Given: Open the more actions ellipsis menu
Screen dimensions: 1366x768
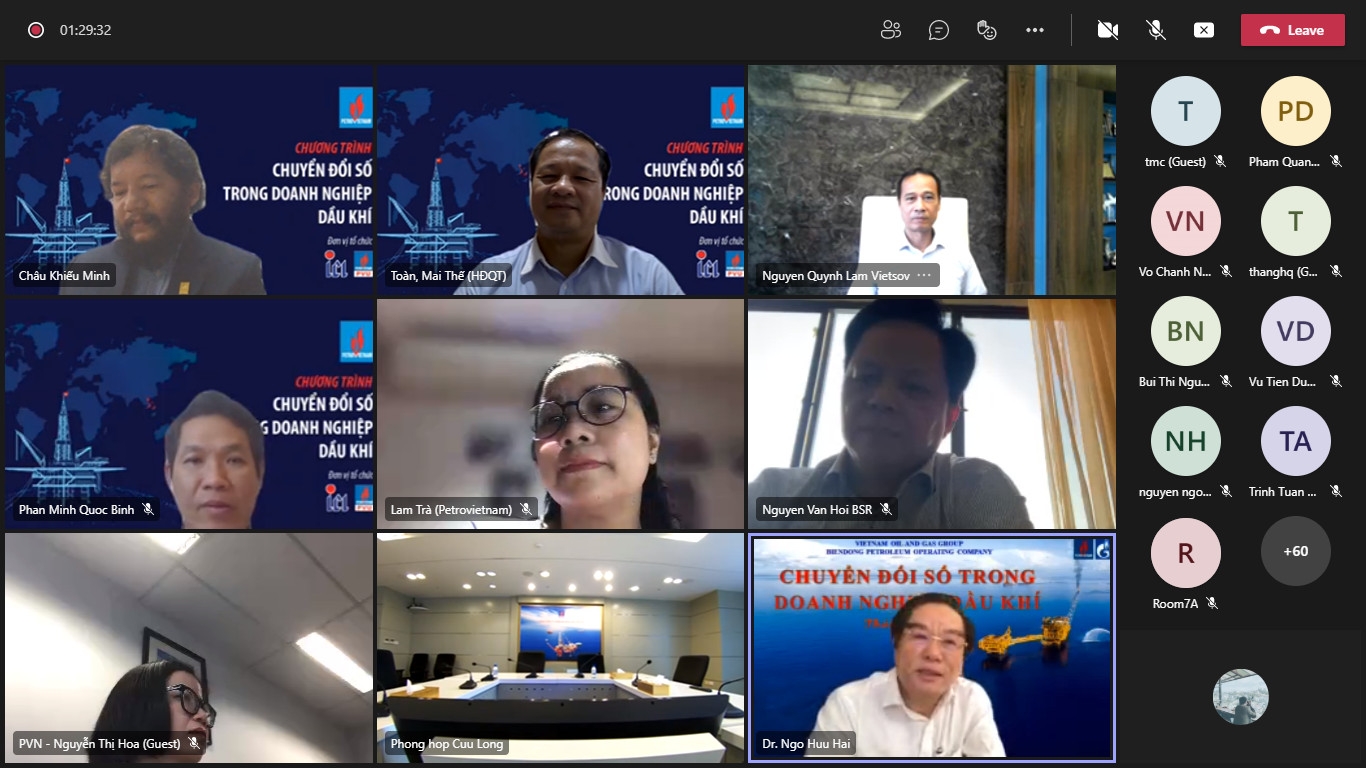Looking at the screenshot, I should pos(1035,30).
